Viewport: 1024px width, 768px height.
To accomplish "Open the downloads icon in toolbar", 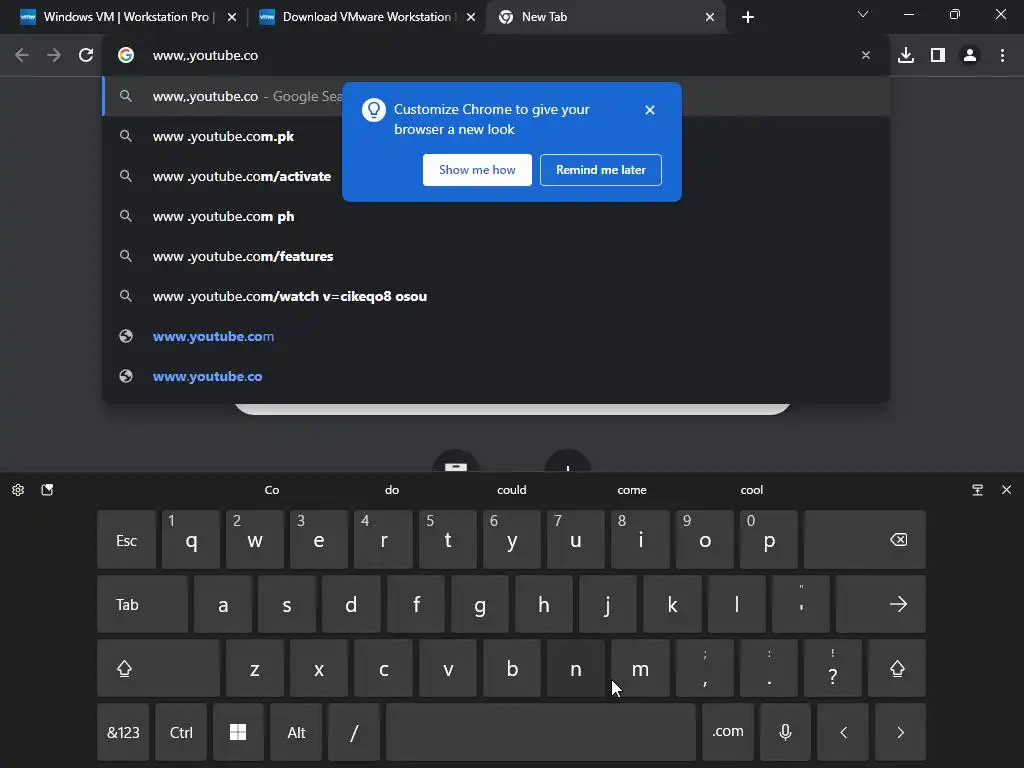I will (906, 56).
